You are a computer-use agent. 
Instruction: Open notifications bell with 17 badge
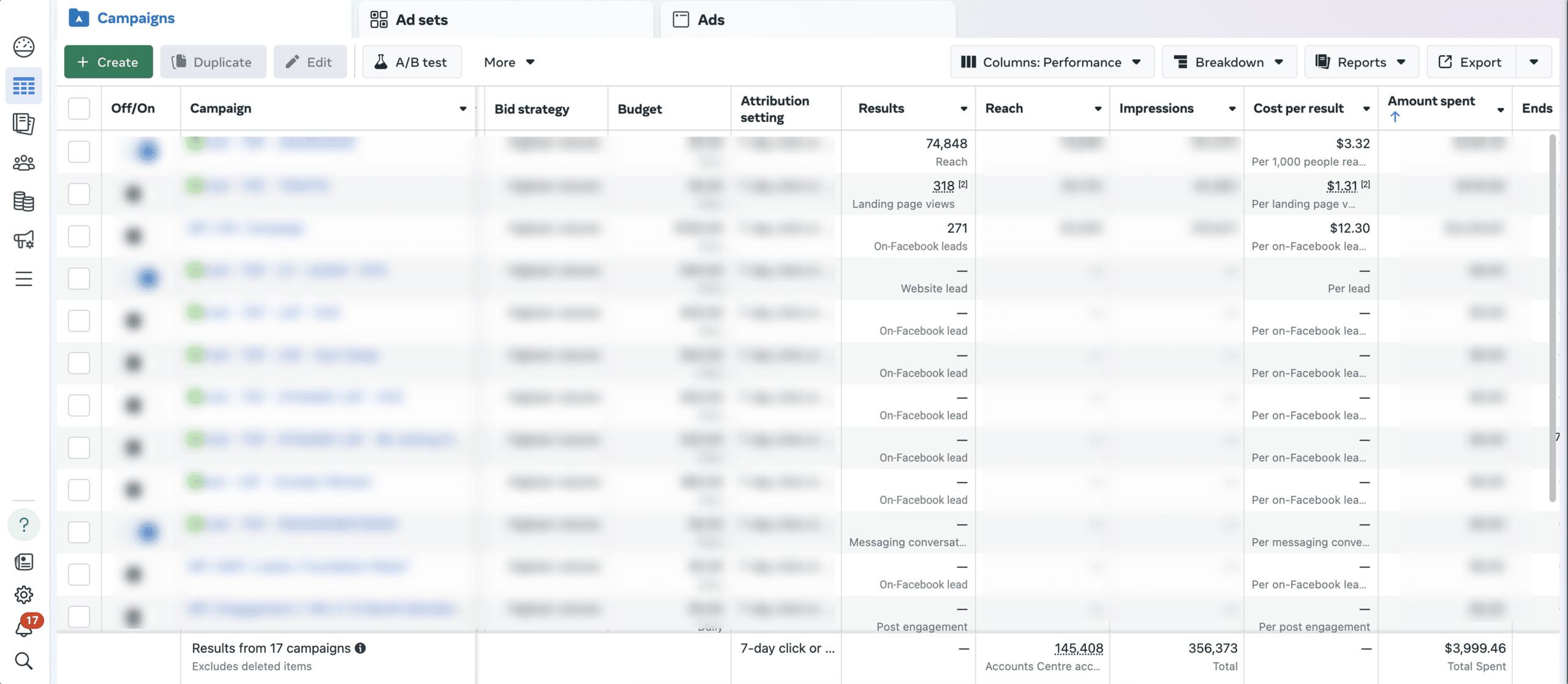(24, 628)
